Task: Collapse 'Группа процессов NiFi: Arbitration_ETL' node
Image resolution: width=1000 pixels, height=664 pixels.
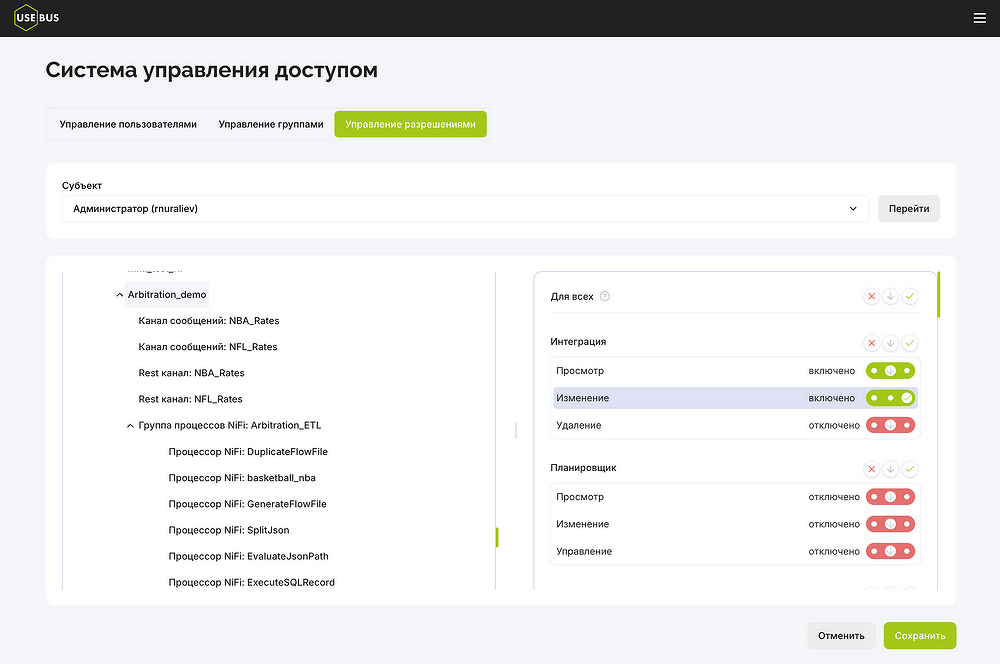Action: click(130, 425)
